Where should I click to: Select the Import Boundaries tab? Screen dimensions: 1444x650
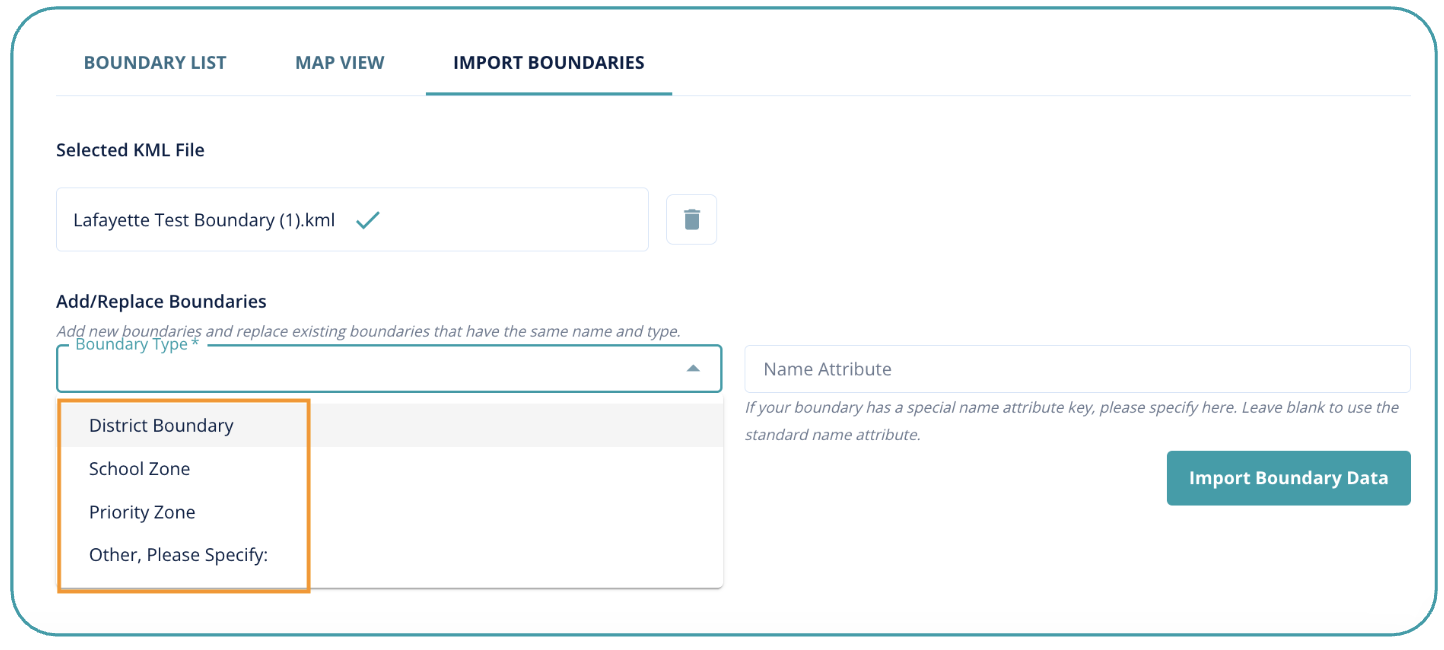click(548, 63)
